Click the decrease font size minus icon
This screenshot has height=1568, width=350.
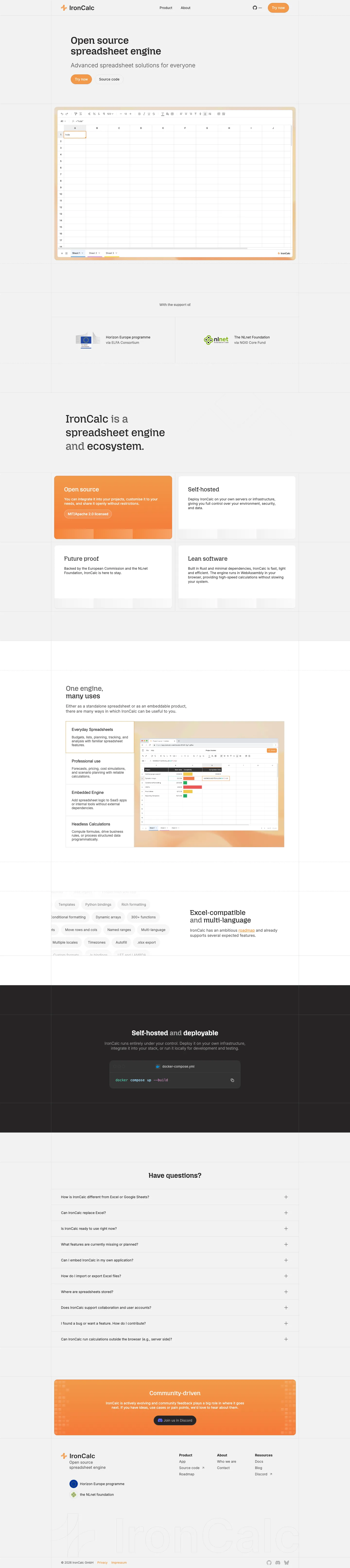coord(121,114)
